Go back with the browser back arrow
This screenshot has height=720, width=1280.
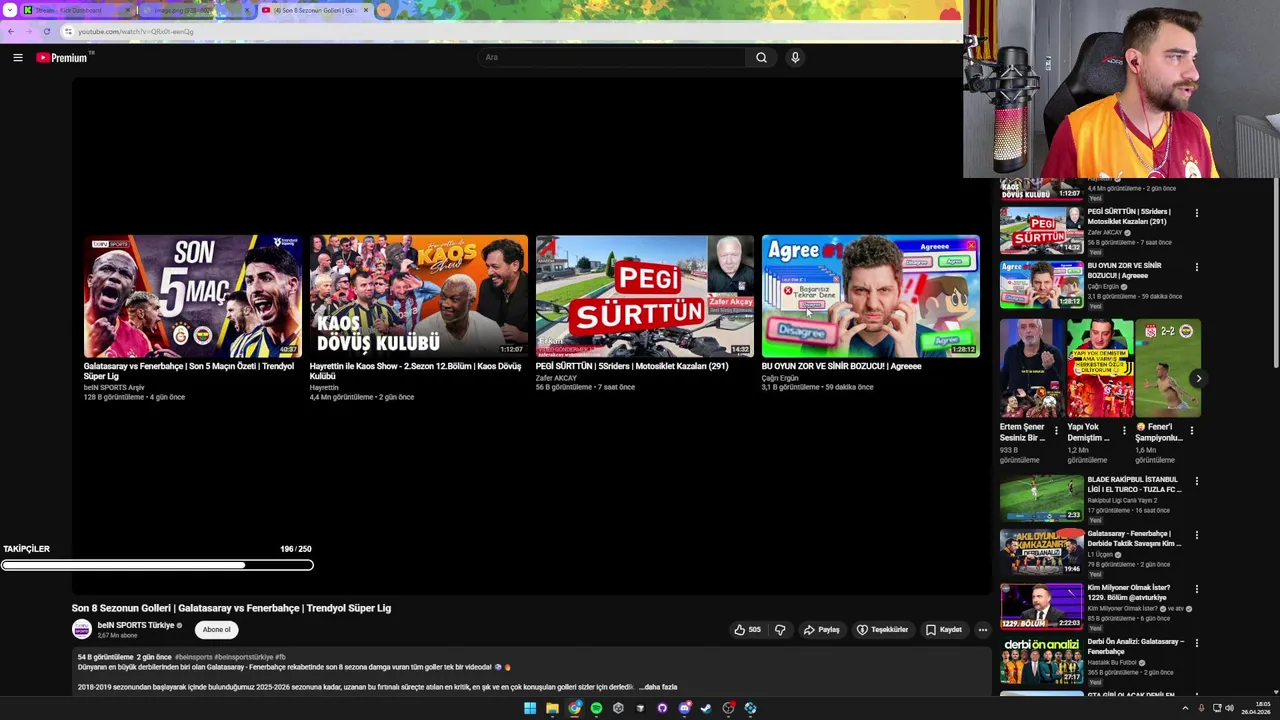tap(11, 31)
